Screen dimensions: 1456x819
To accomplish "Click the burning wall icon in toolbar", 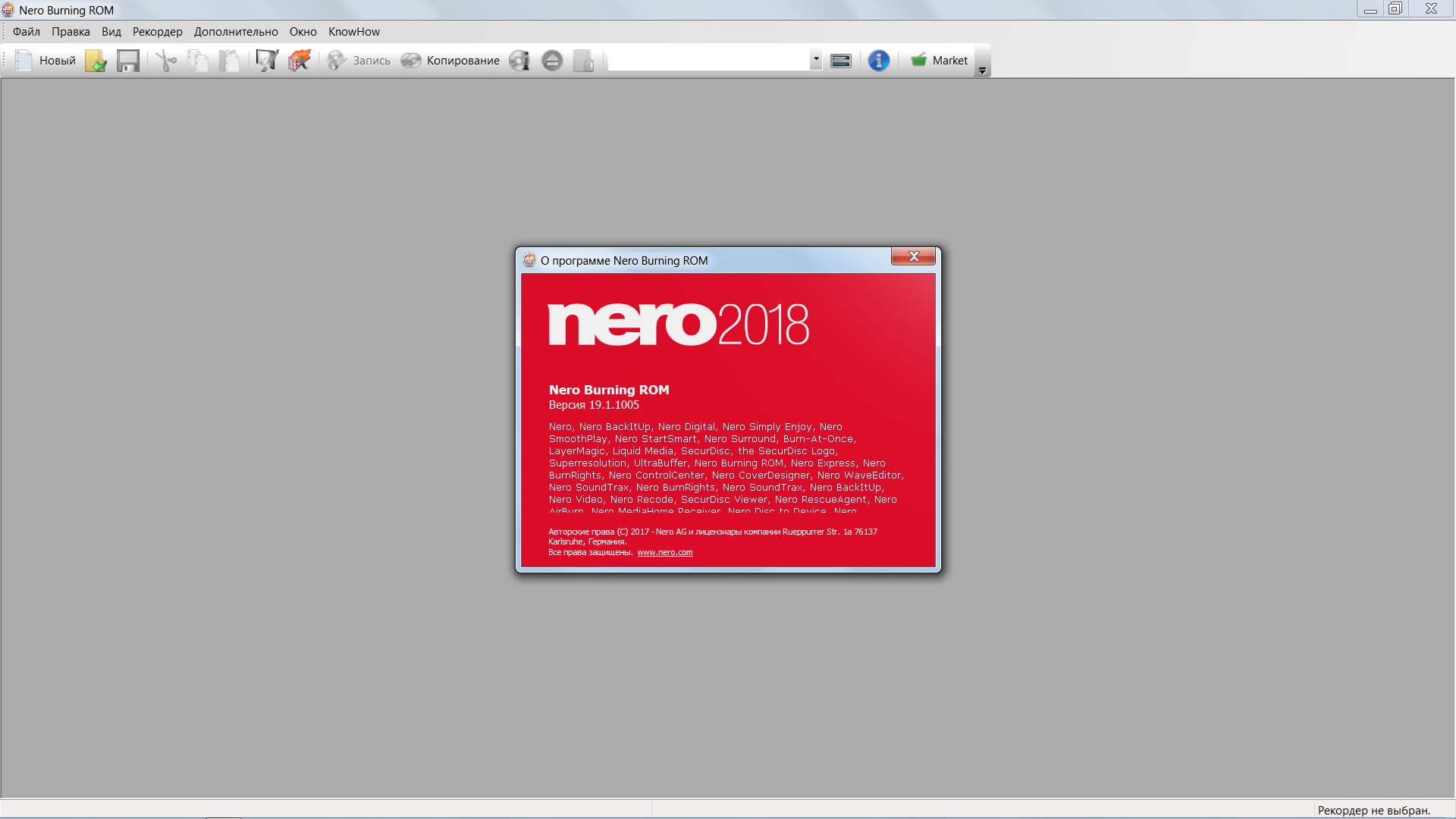I will point(300,61).
